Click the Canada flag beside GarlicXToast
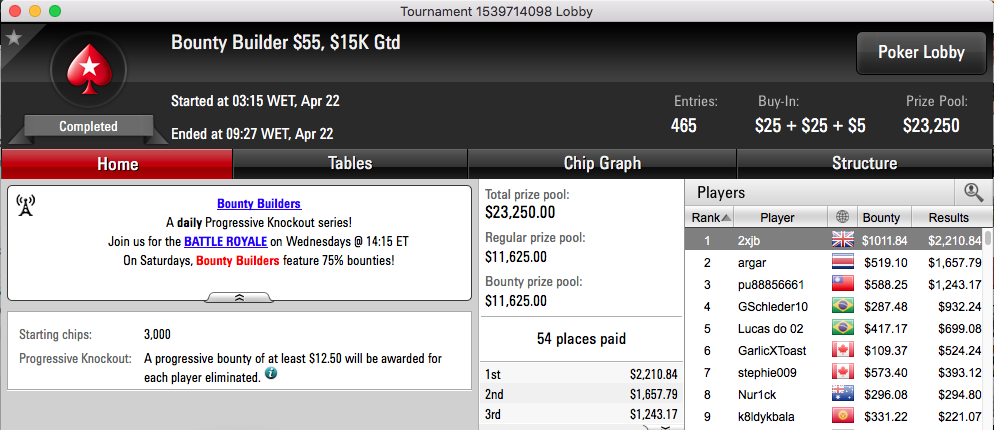The height and width of the screenshot is (430, 994). 842,350
